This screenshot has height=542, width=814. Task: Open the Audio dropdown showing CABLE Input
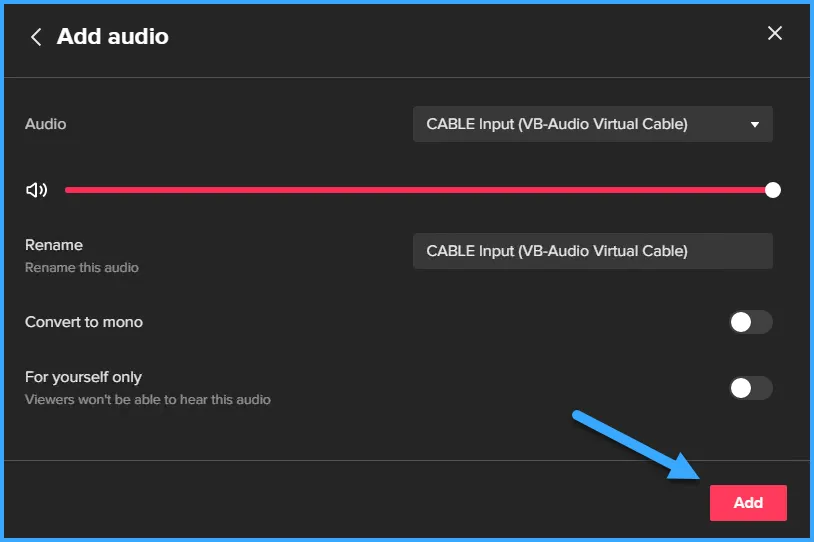(592, 125)
